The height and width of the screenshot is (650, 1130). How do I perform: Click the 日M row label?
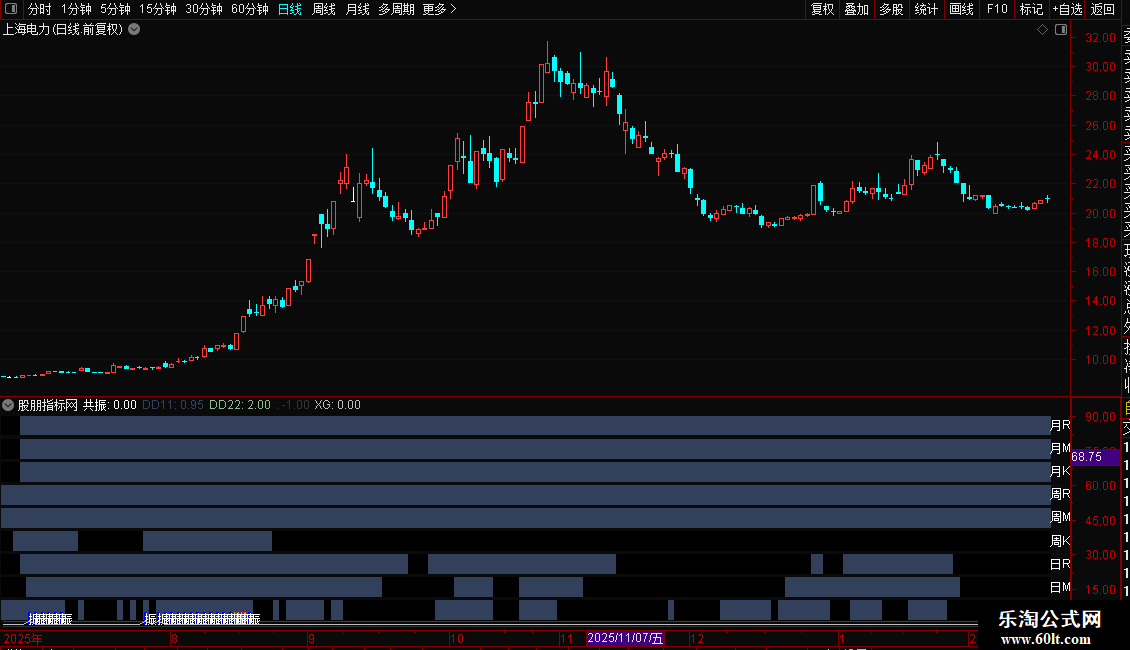(1060, 588)
